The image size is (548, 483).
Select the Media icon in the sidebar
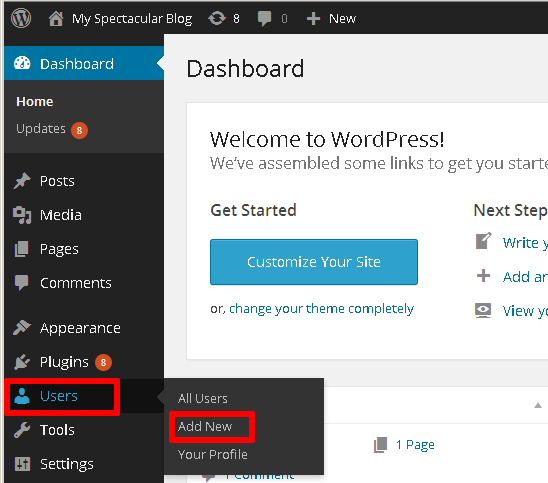tap(22, 215)
